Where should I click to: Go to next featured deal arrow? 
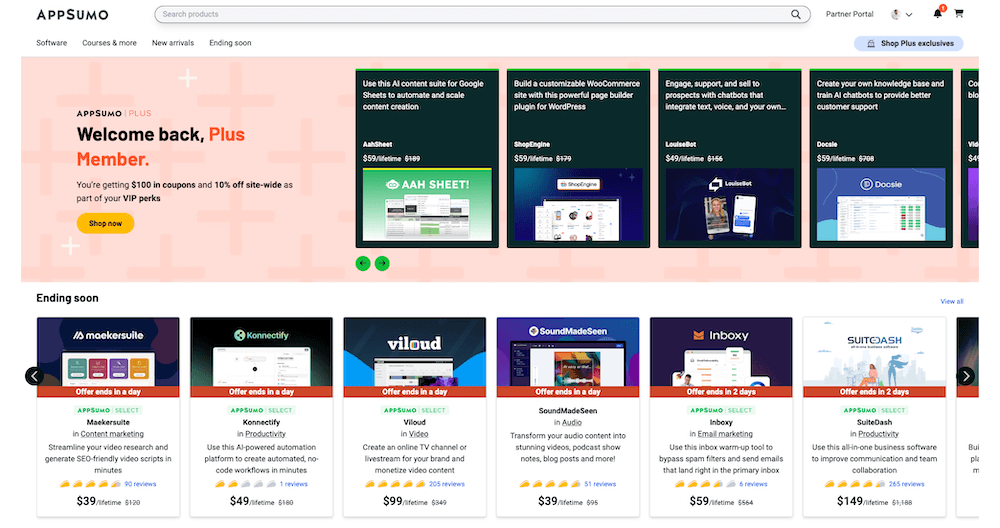click(382, 263)
